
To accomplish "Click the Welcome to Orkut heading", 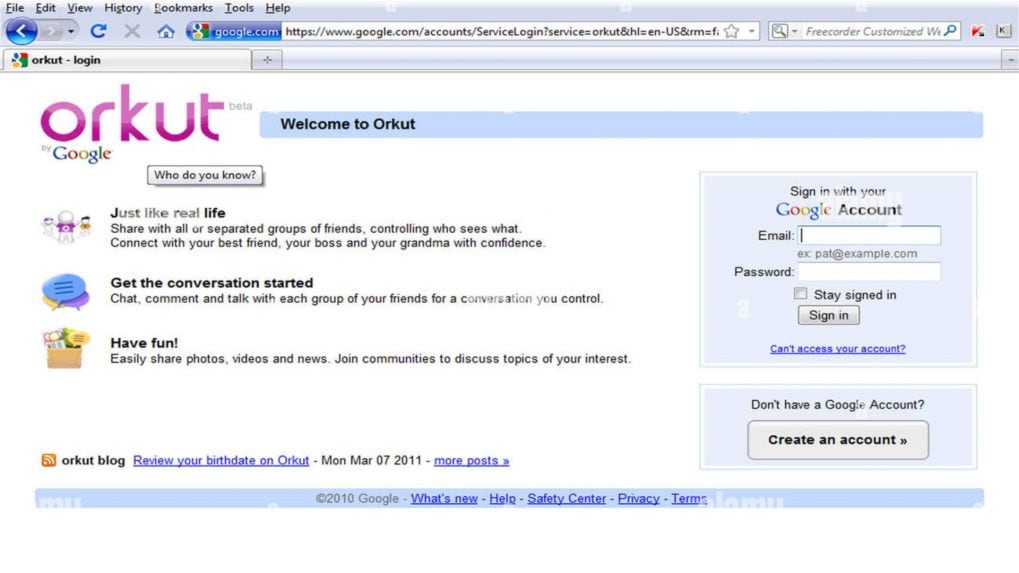I will pos(348,124).
